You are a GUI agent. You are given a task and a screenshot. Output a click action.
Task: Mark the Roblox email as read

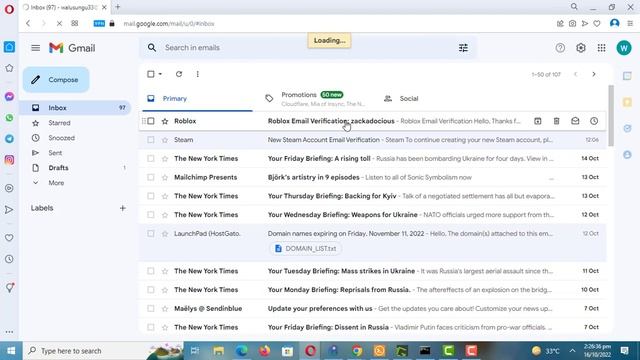[575, 121]
